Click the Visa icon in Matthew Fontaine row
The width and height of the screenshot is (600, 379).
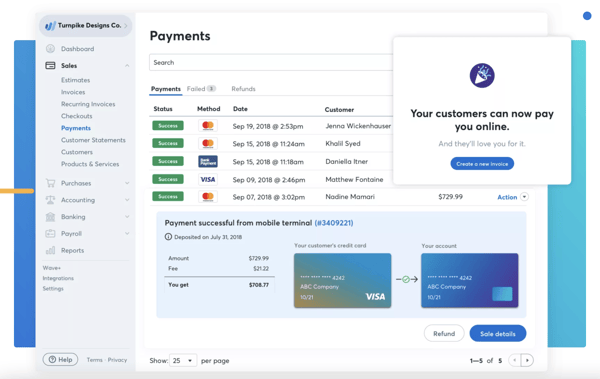point(208,179)
